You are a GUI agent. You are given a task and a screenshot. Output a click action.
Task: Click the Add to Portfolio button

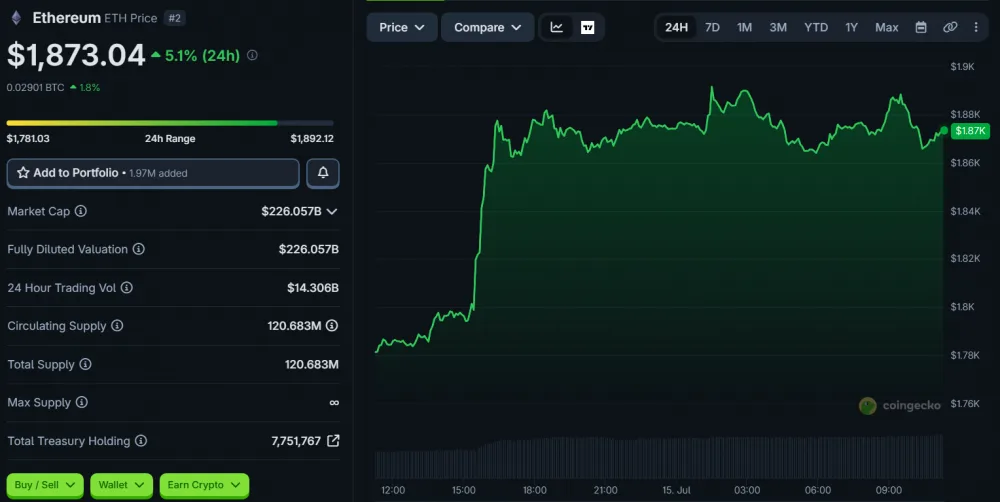coord(153,173)
